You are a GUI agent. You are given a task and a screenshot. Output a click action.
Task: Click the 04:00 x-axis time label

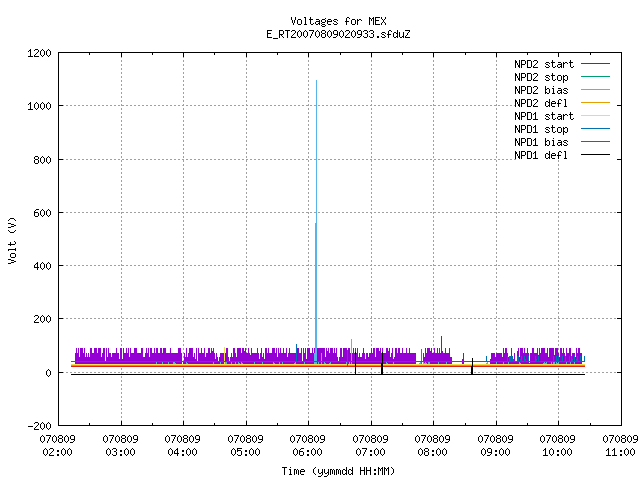(x=182, y=453)
